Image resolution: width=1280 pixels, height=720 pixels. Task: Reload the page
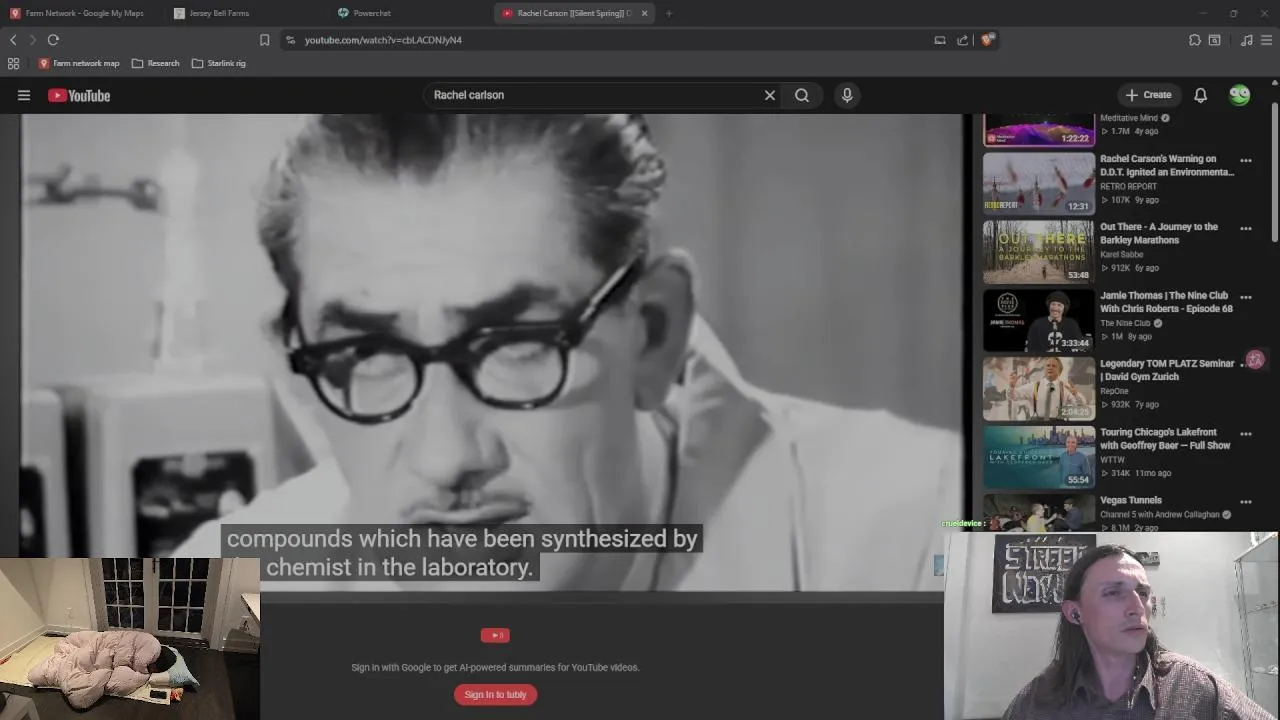[x=53, y=40]
